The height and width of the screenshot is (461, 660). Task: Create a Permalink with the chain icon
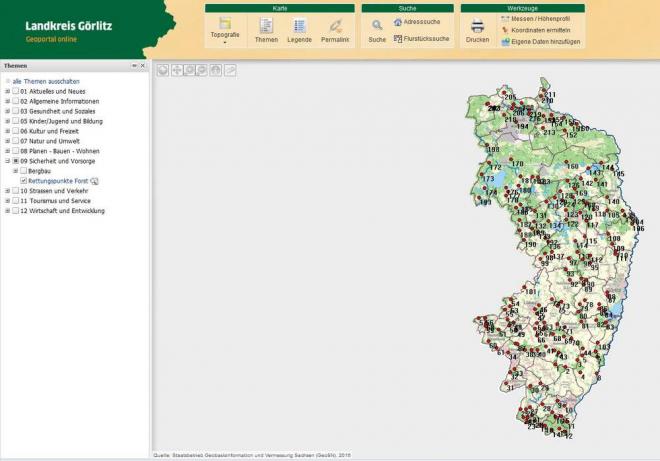(335, 26)
